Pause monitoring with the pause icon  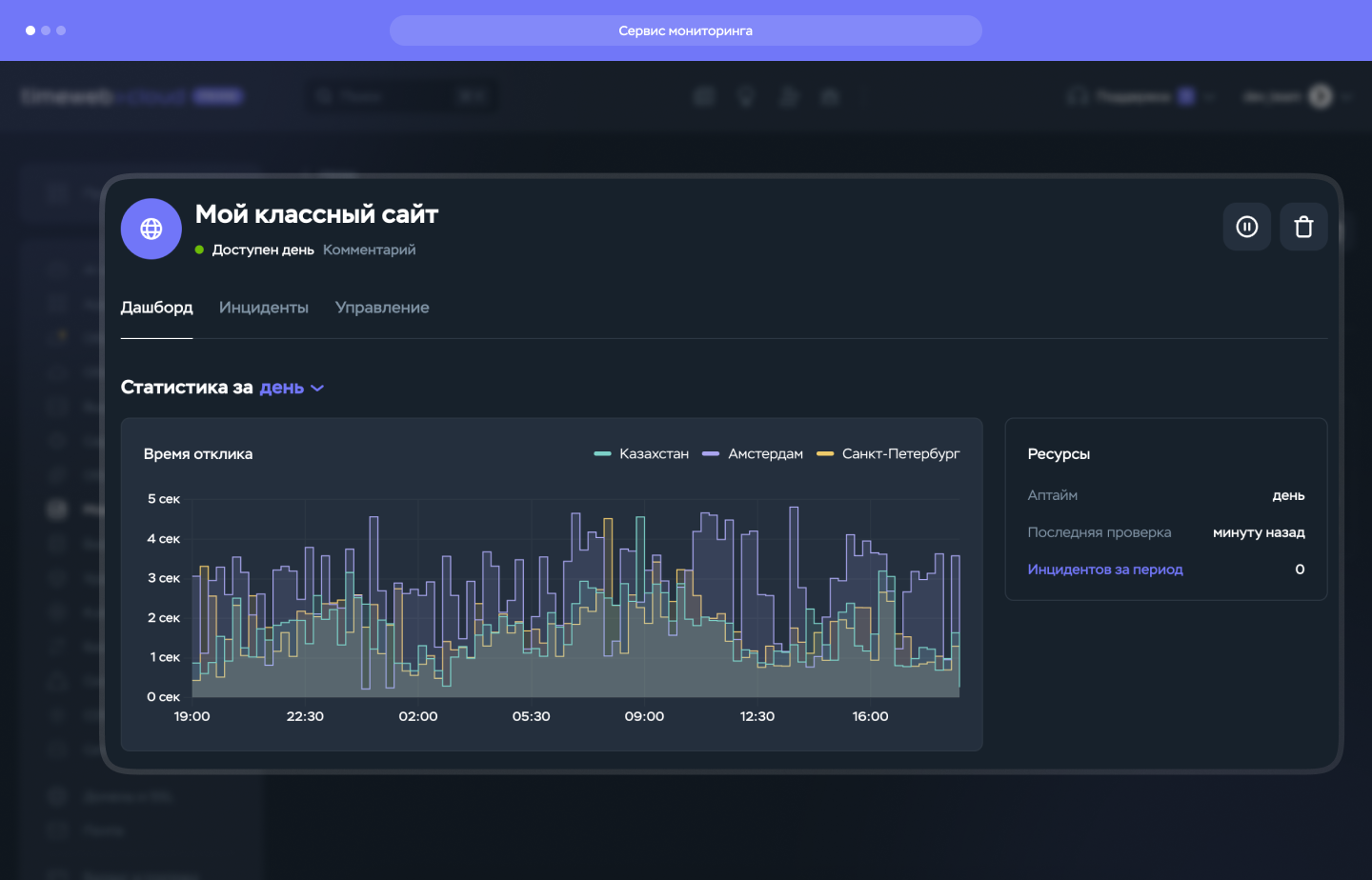(1246, 227)
